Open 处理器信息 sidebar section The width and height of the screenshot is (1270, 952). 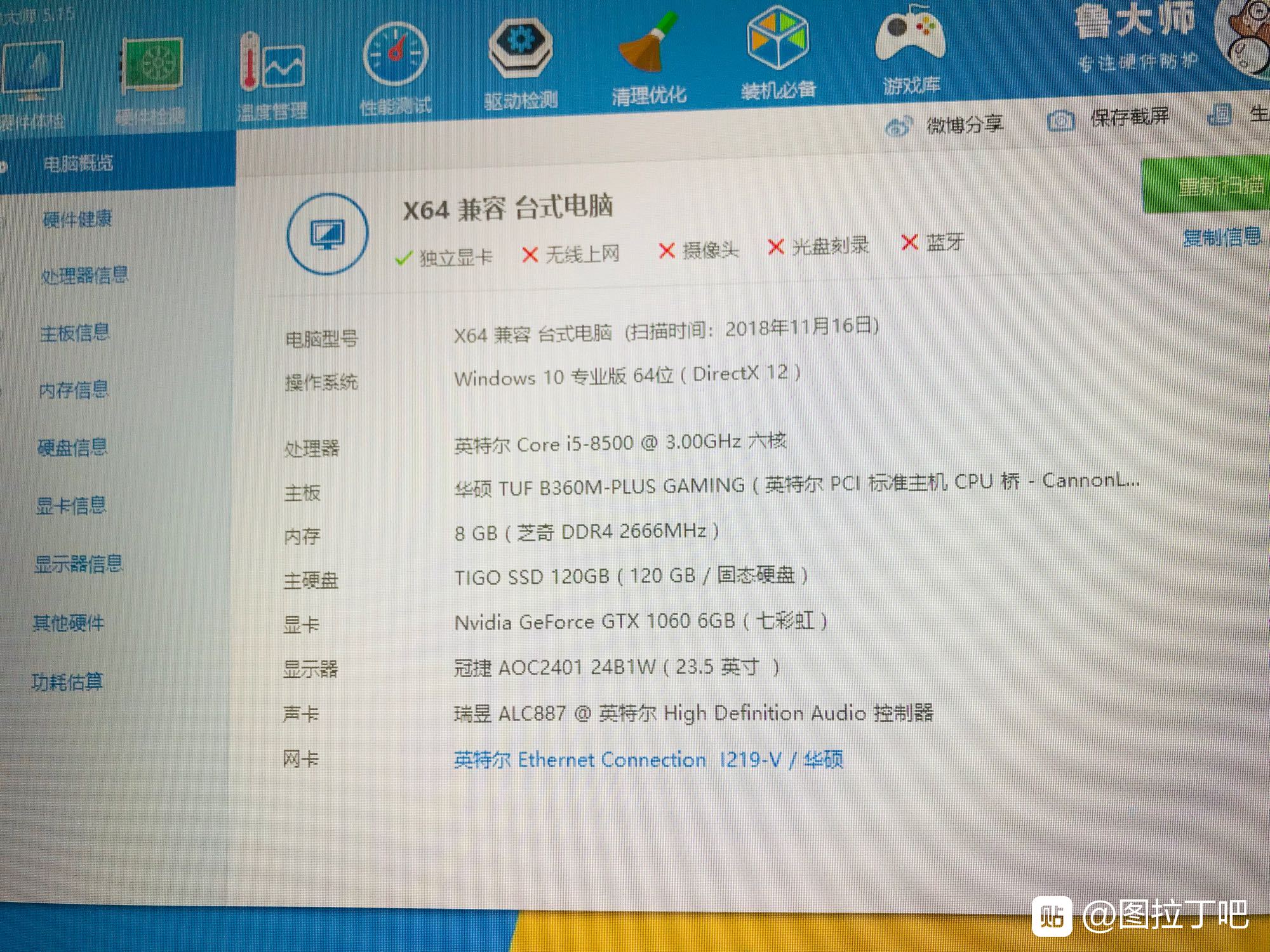[84, 275]
